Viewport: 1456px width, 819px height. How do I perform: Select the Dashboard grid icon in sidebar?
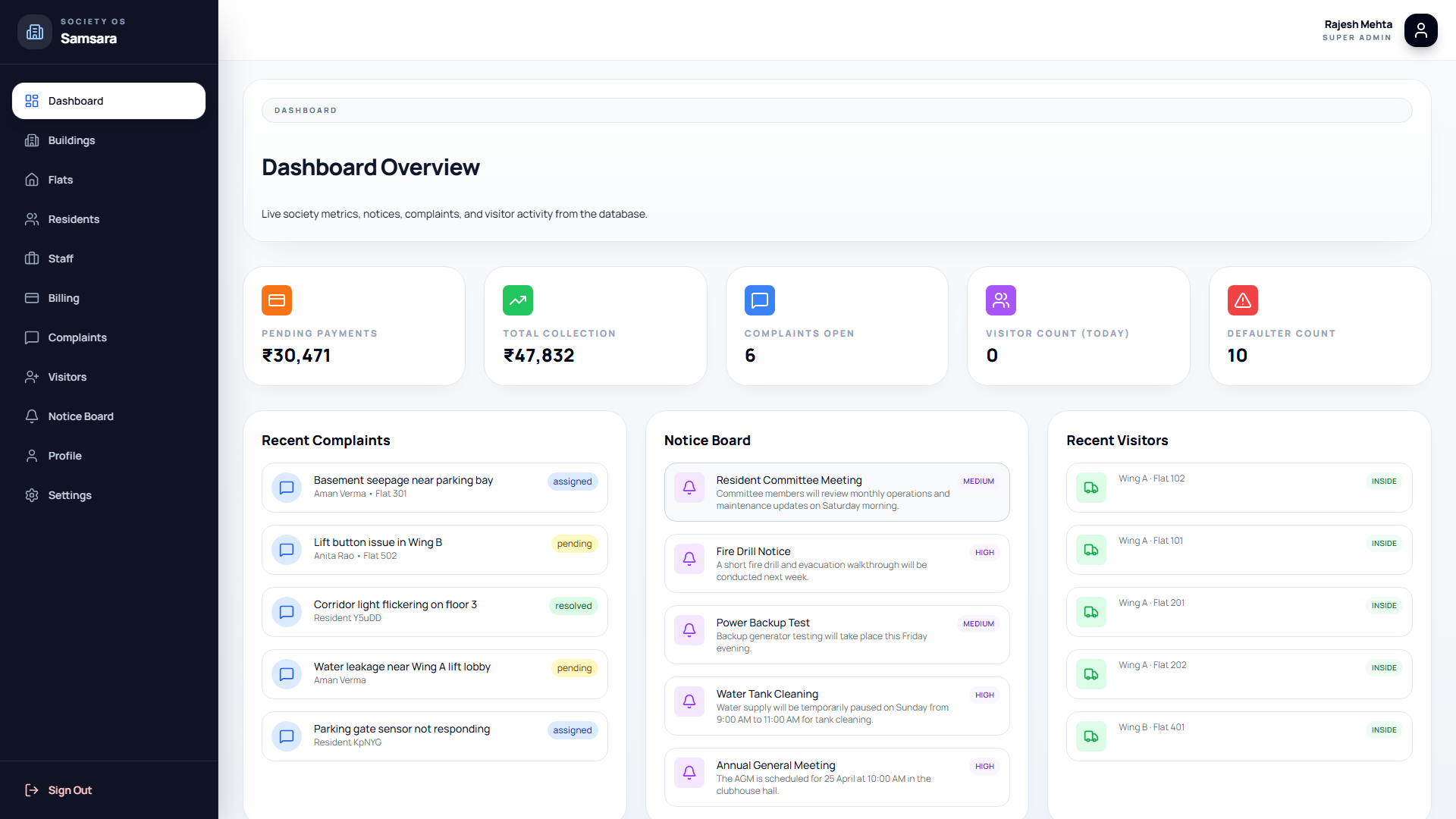pos(31,101)
